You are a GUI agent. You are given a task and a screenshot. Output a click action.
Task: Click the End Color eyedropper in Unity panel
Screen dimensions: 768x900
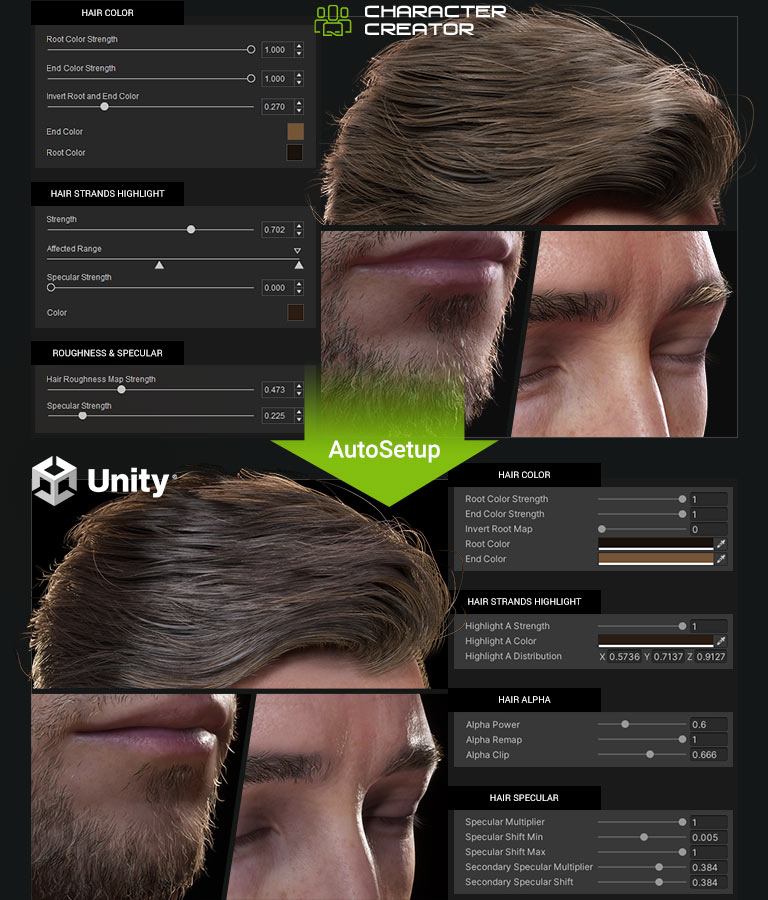pos(721,559)
